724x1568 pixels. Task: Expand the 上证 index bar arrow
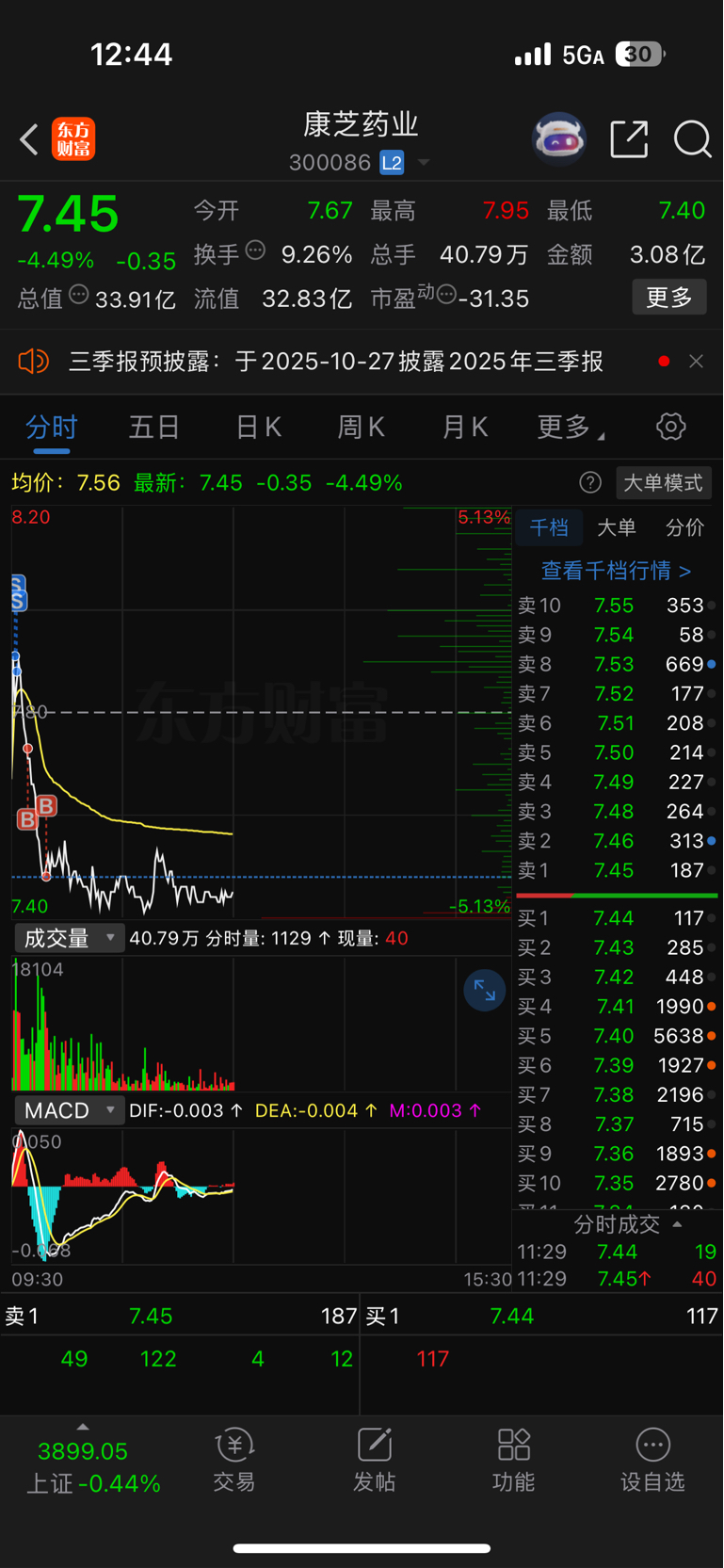point(83,1428)
